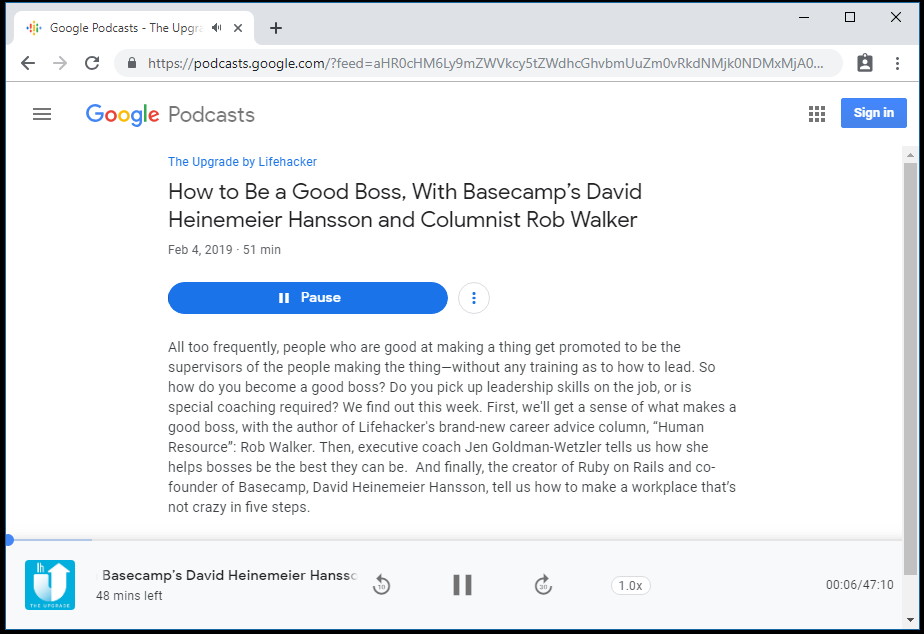Open a new browser tab
This screenshot has height=634, width=924.
pos(276,28)
